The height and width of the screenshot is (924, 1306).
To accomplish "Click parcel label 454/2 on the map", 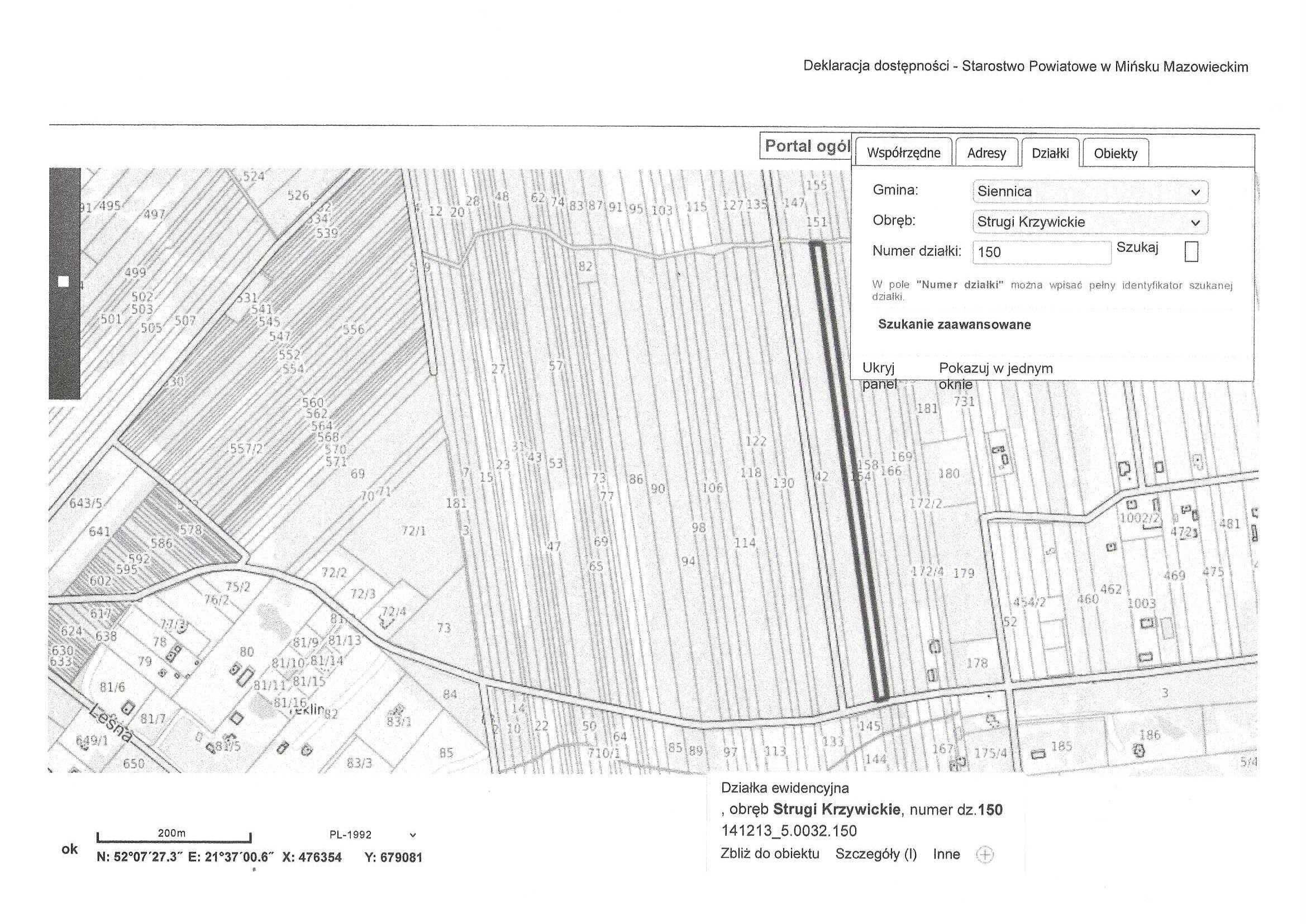I will 1029,603.
